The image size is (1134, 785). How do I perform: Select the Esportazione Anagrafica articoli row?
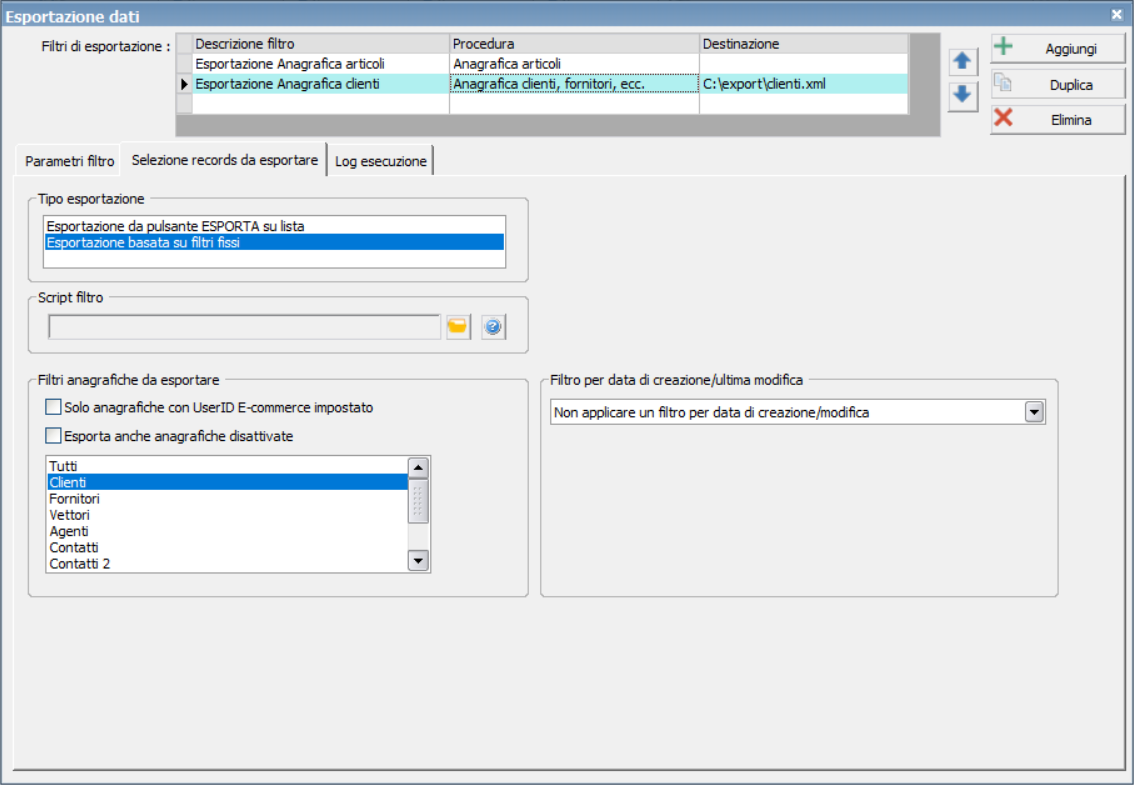542,64
